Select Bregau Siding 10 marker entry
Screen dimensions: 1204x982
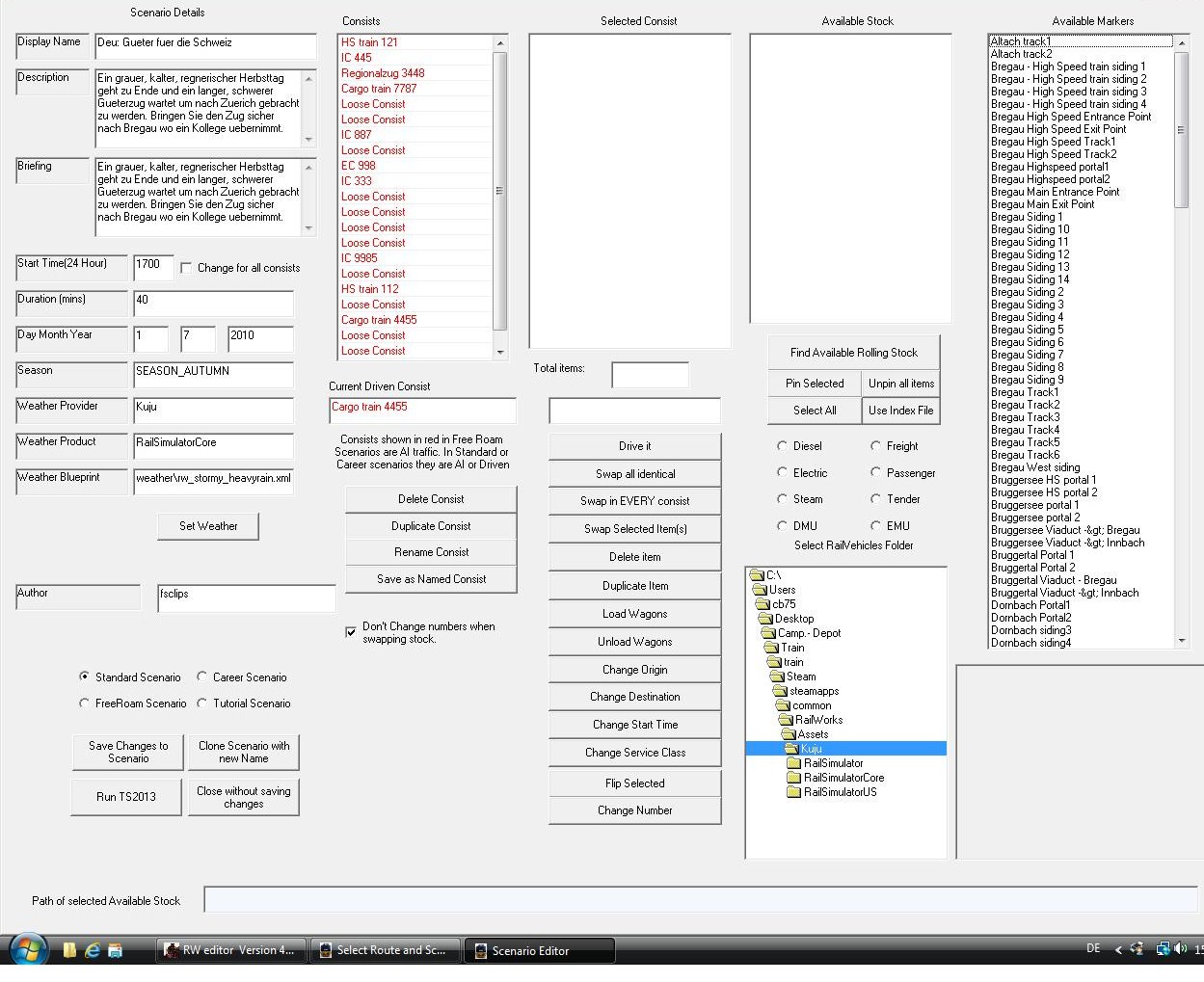1030,229
